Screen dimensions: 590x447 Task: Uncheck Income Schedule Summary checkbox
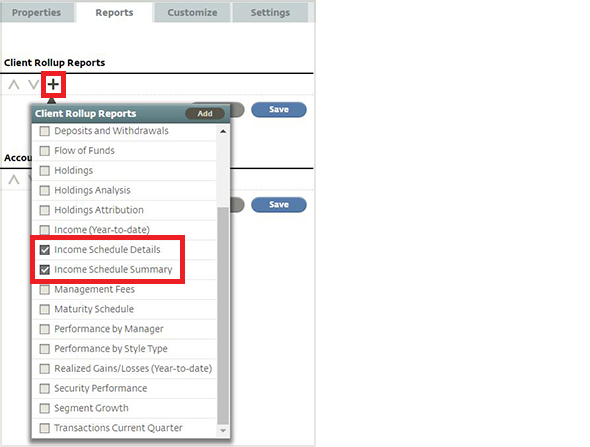45,269
